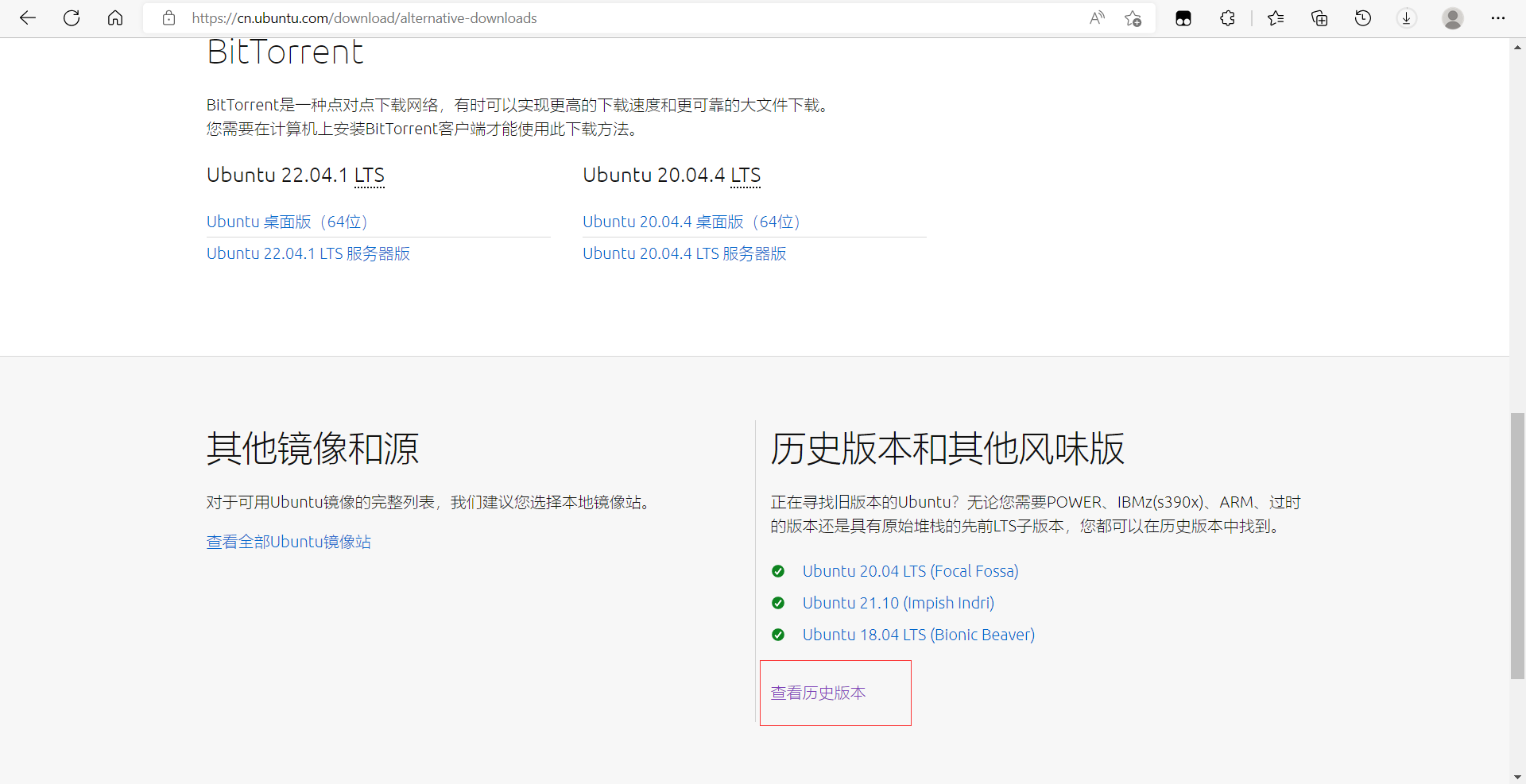This screenshot has height=784, width=1526.
Task: View site security lock information
Action: click(x=168, y=18)
